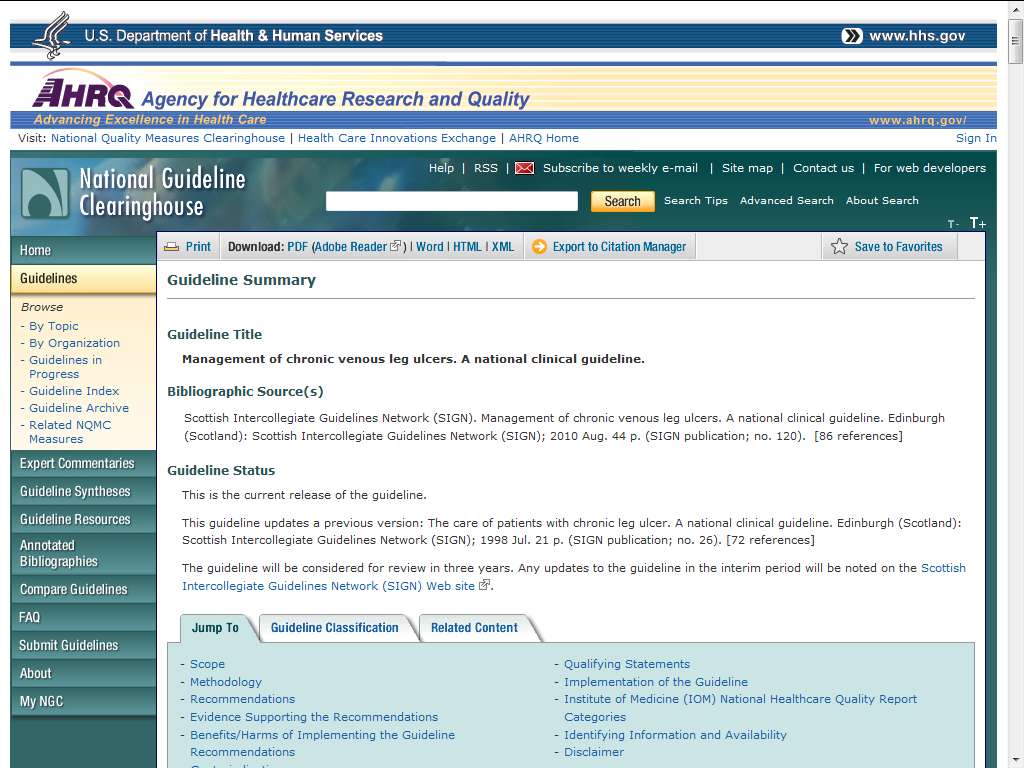Download the guideline as HTML
1024x768 pixels.
[467, 247]
